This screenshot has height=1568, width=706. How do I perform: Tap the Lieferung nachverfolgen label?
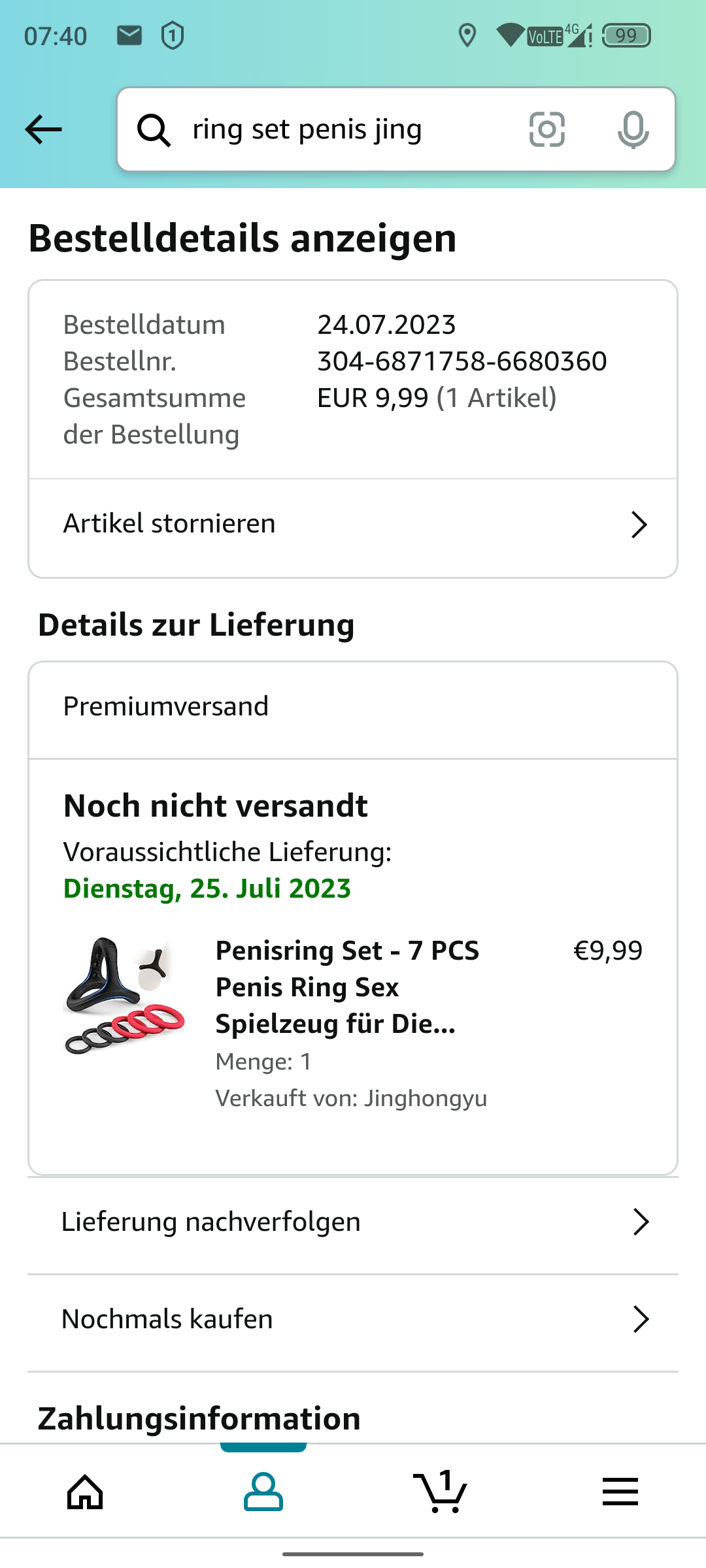pyautogui.click(x=211, y=1222)
